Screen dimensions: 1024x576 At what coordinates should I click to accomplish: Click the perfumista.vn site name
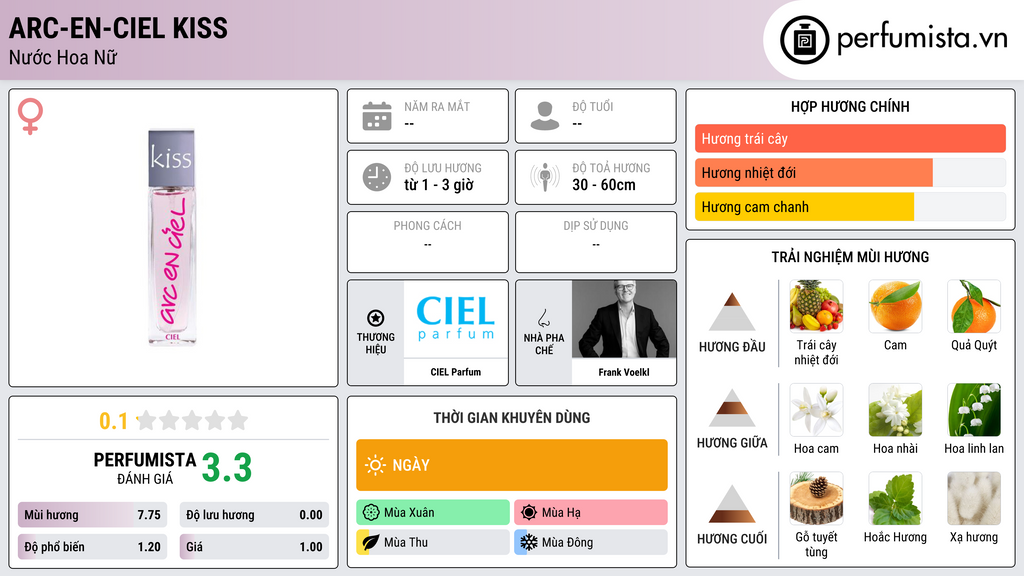pyautogui.click(x=922, y=39)
